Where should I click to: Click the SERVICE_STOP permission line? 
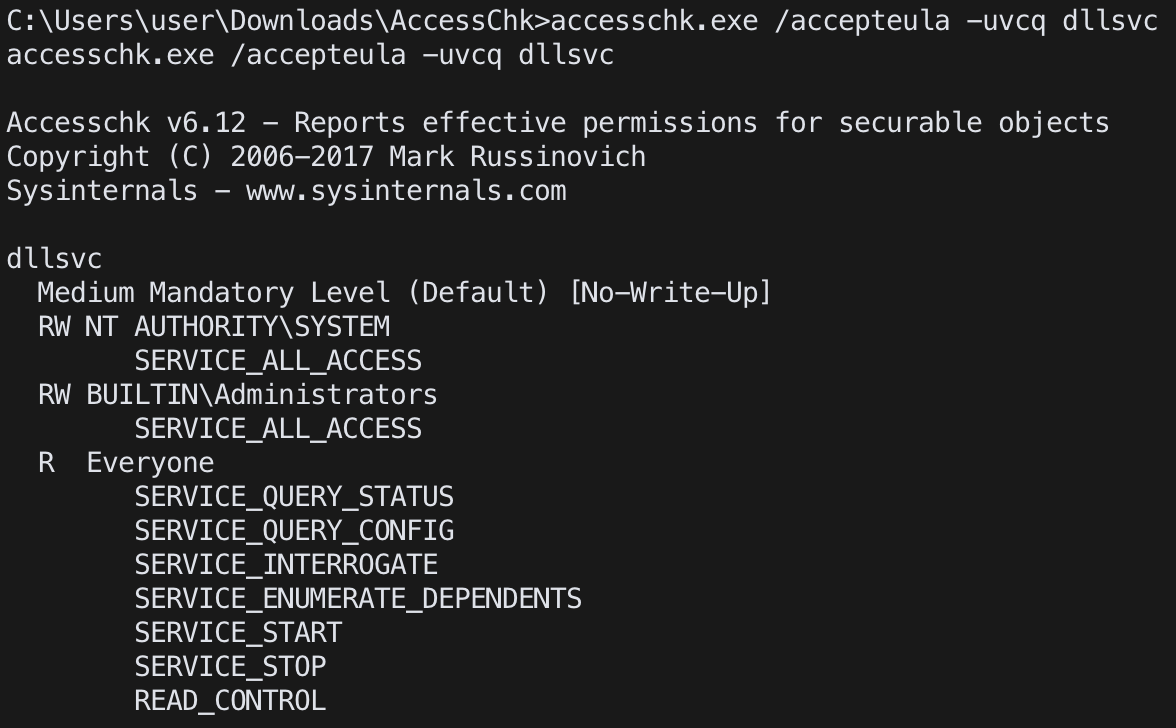(230, 667)
